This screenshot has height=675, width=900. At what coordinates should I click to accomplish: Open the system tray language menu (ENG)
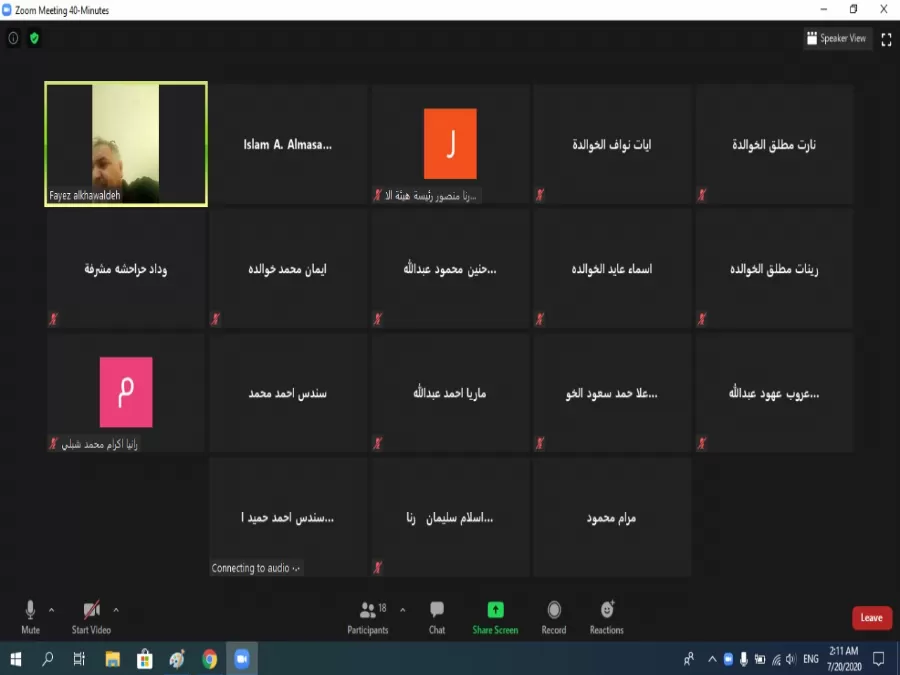point(810,660)
